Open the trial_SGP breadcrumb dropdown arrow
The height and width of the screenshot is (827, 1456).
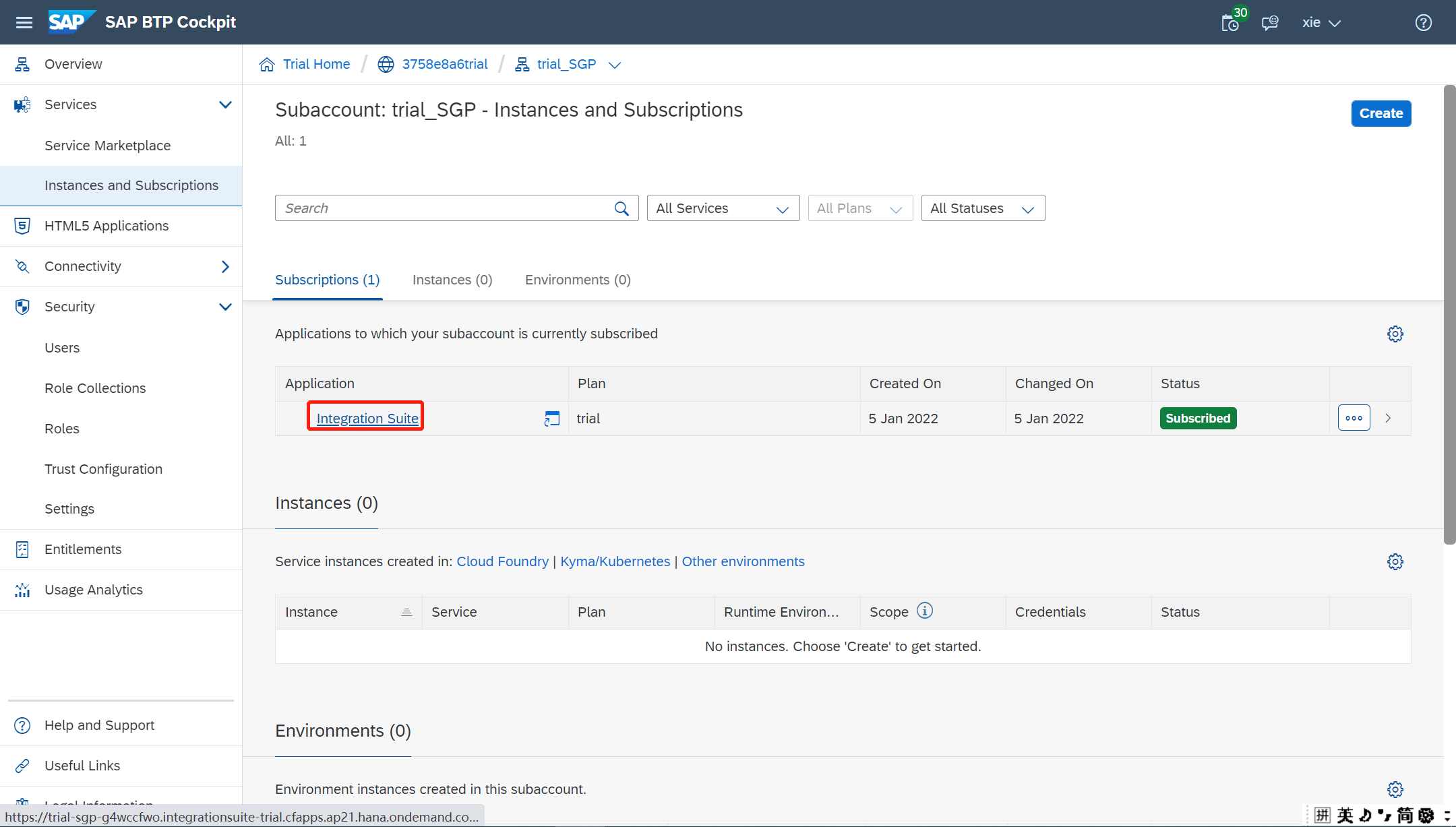click(614, 65)
